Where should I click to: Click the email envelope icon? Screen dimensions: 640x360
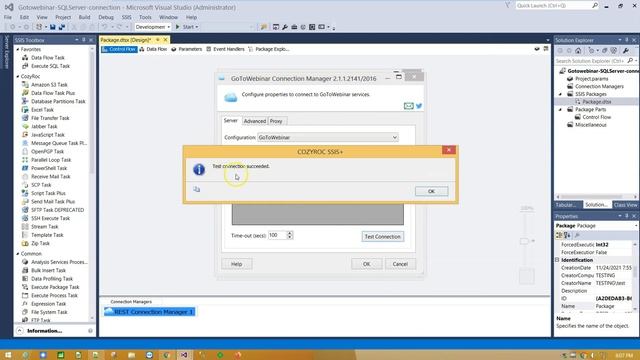click(x=408, y=106)
